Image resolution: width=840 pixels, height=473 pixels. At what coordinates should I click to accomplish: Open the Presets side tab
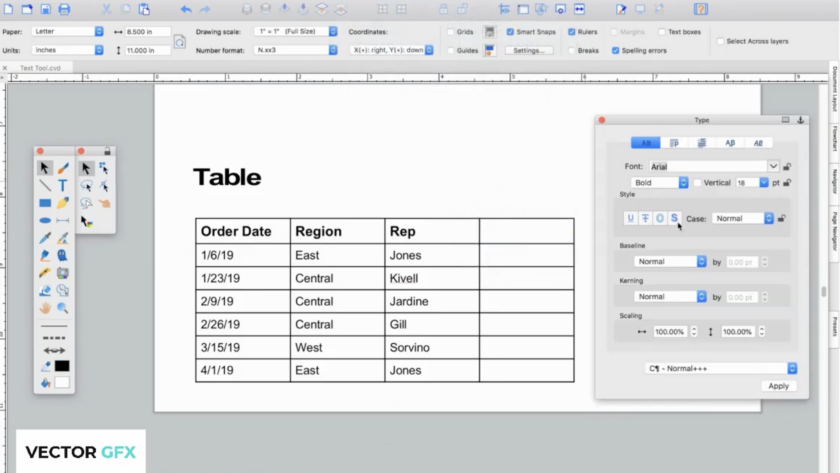(834, 327)
